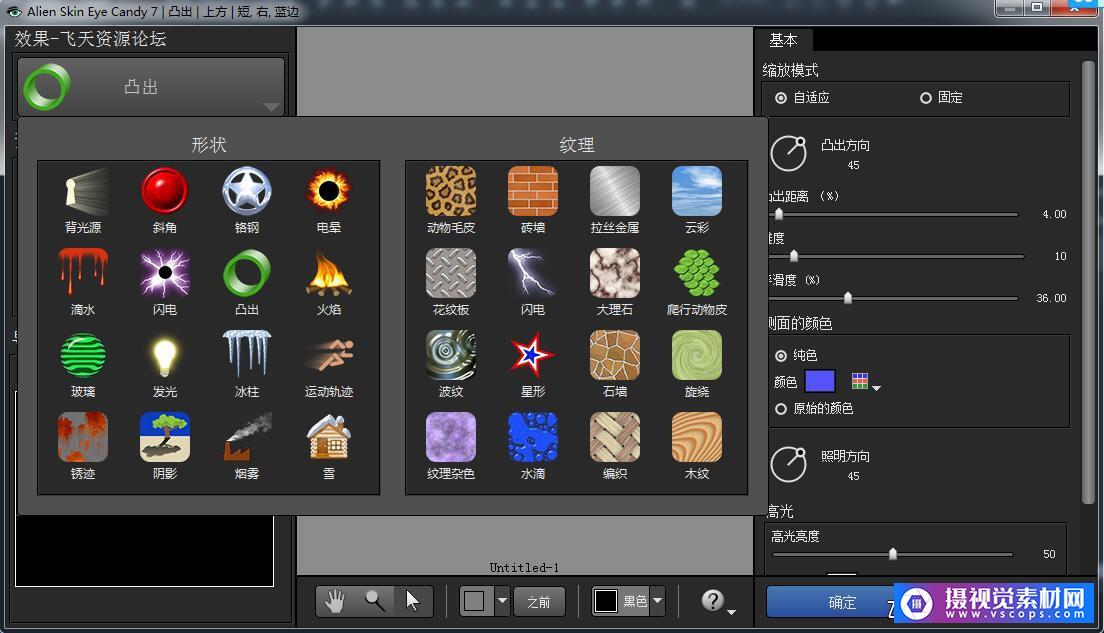The image size is (1104, 633).
Task: Pick the 石墙 stone wall texture
Action: pyautogui.click(x=615, y=364)
